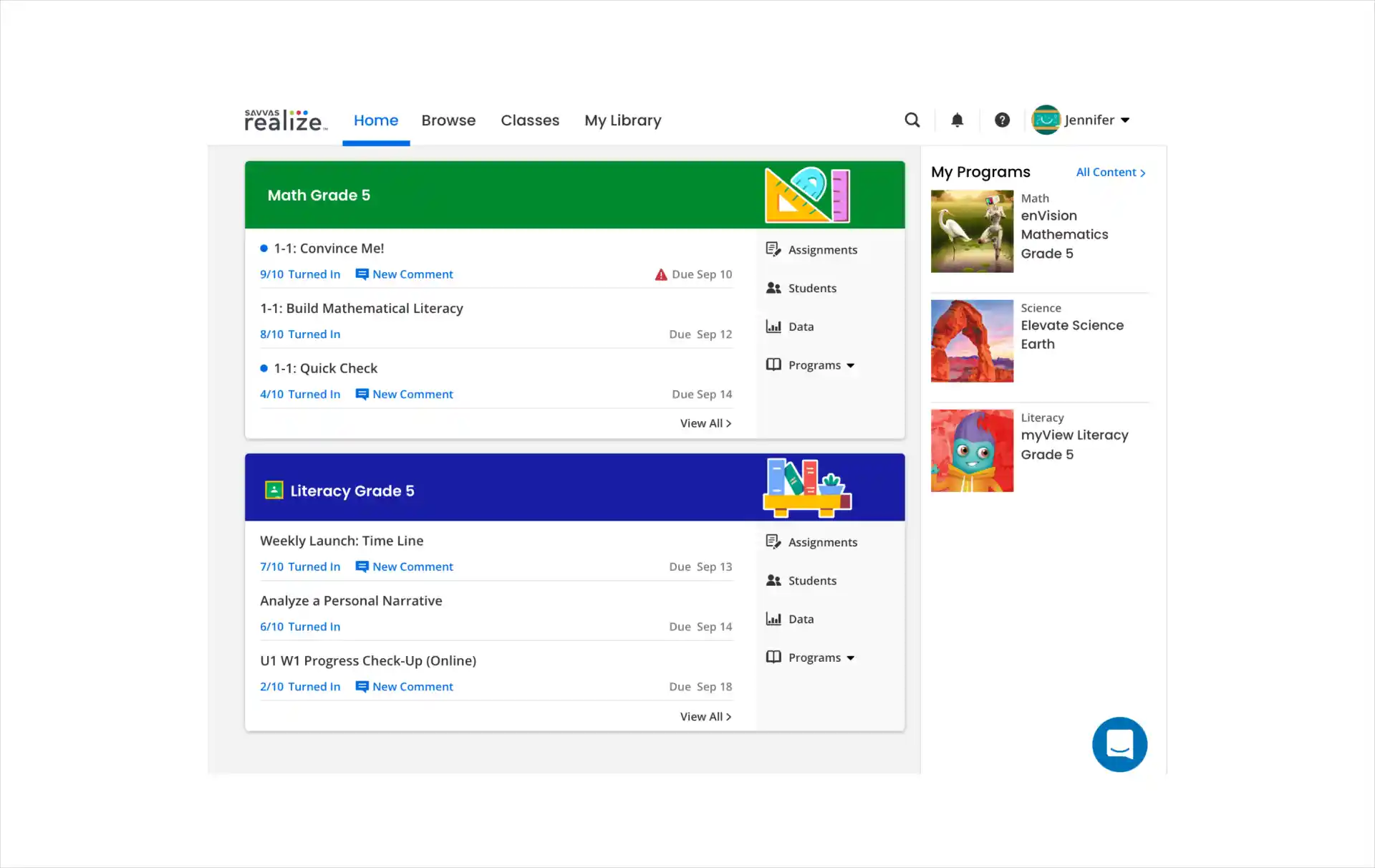
Task: Click Students icon in Math Grade 5
Action: click(x=773, y=288)
